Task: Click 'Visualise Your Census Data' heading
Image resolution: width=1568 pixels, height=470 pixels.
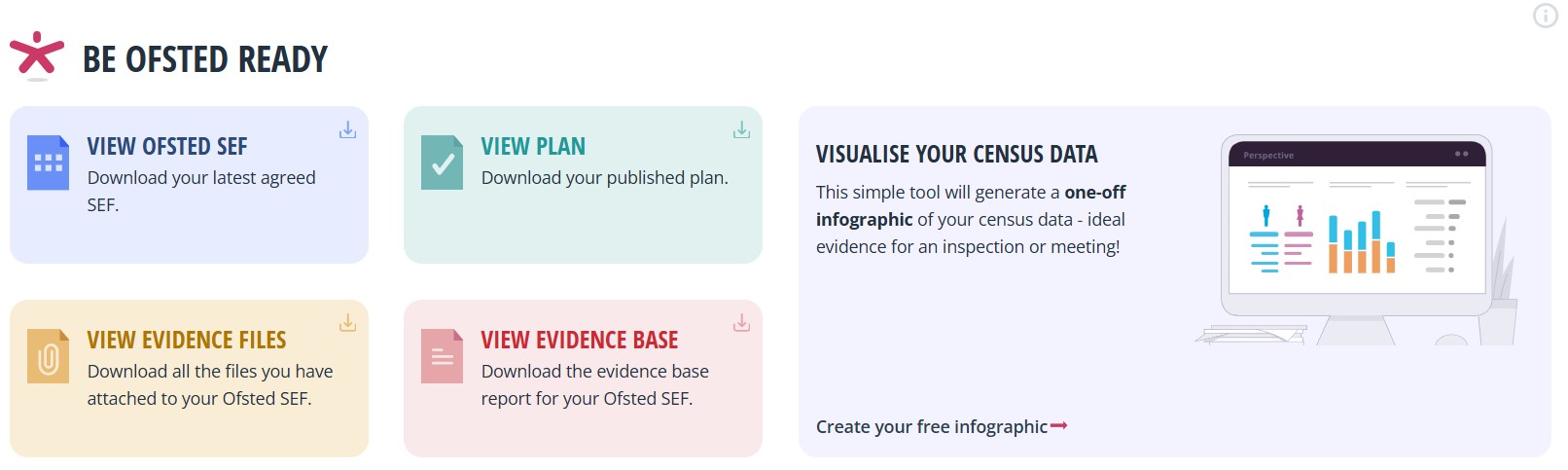Action: 956,155
